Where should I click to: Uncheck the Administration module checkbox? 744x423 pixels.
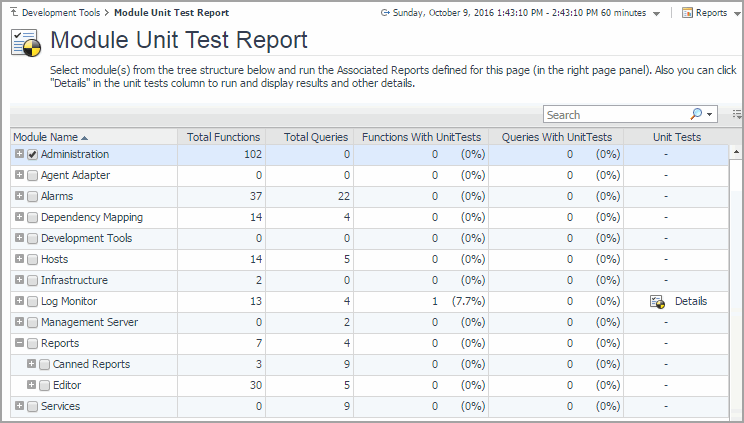(33, 154)
